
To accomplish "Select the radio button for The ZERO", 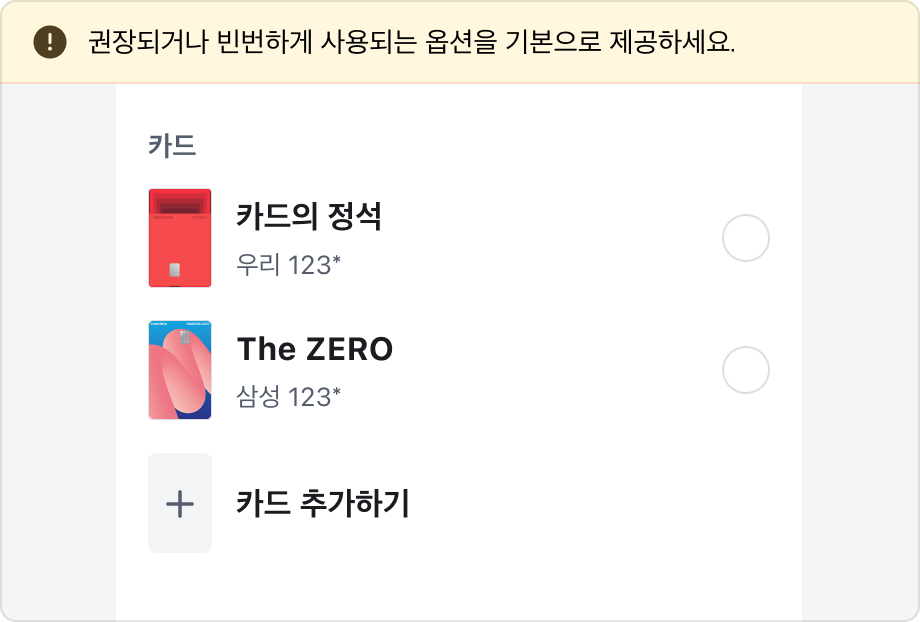I will [x=747, y=370].
